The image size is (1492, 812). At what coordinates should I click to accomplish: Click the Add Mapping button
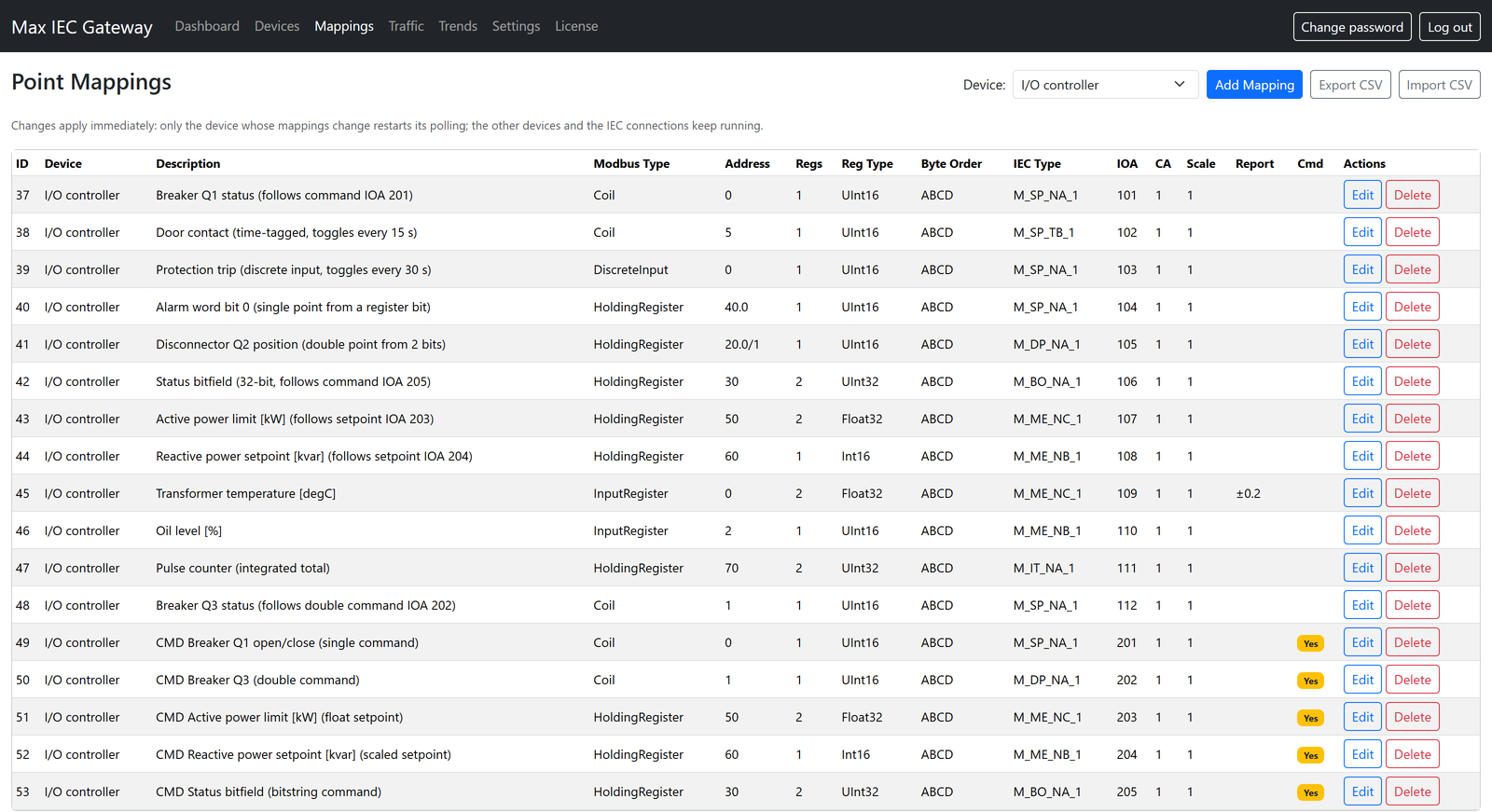(x=1254, y=85)
